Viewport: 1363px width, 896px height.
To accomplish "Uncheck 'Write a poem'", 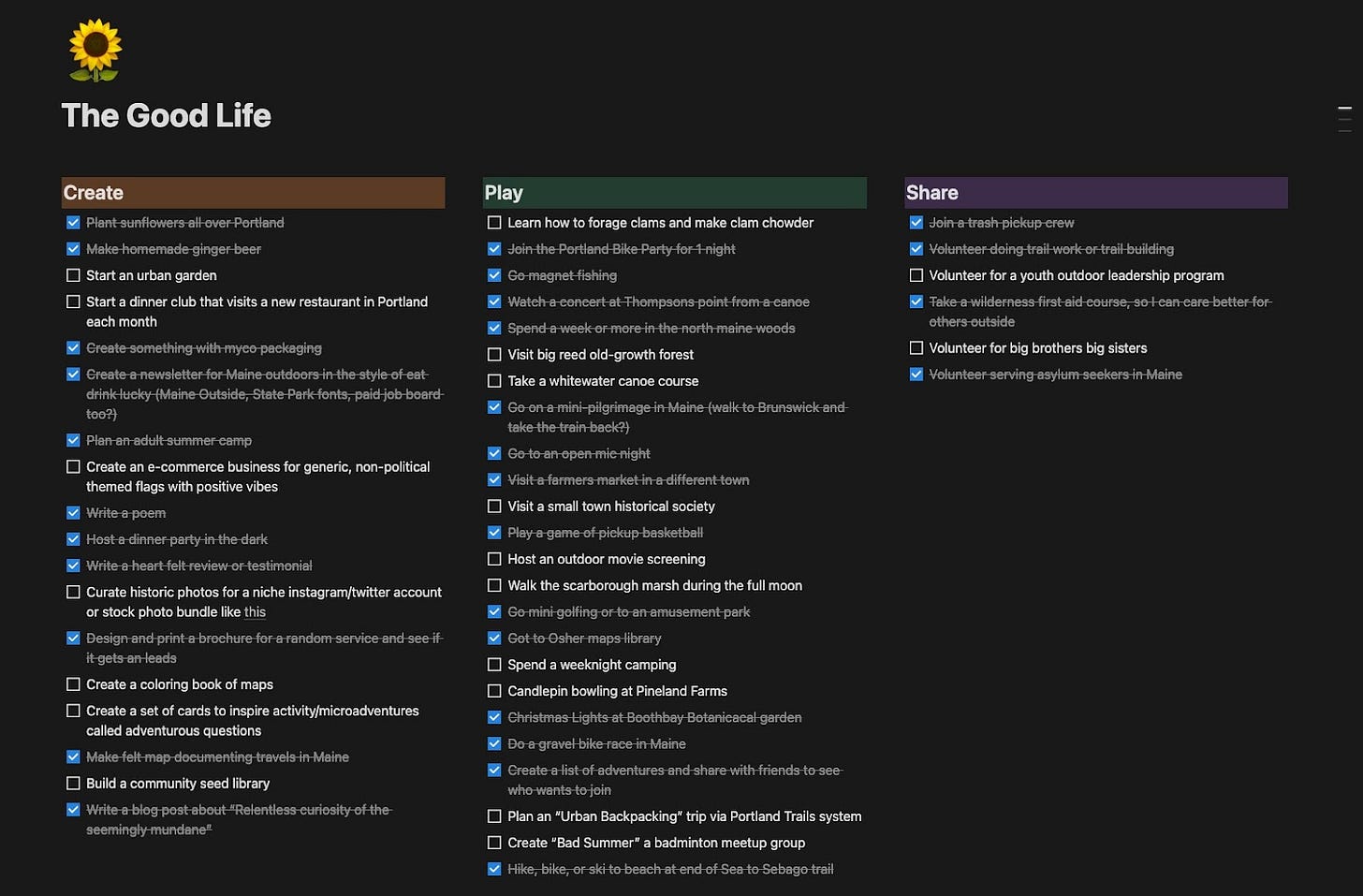I will pyautogui.click(x=73, y=513).
